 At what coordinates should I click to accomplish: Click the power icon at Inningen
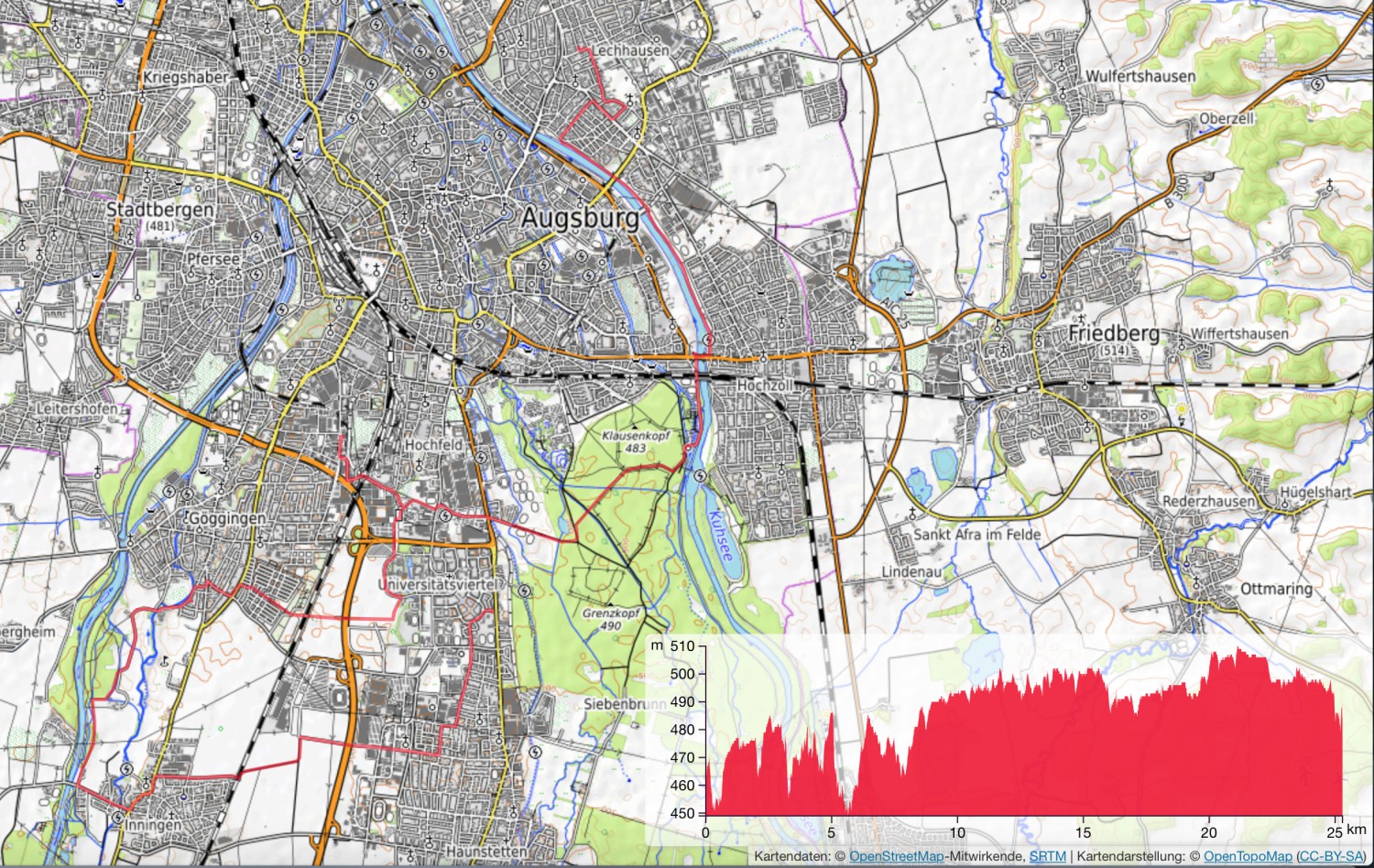click(x=116, y=817)
